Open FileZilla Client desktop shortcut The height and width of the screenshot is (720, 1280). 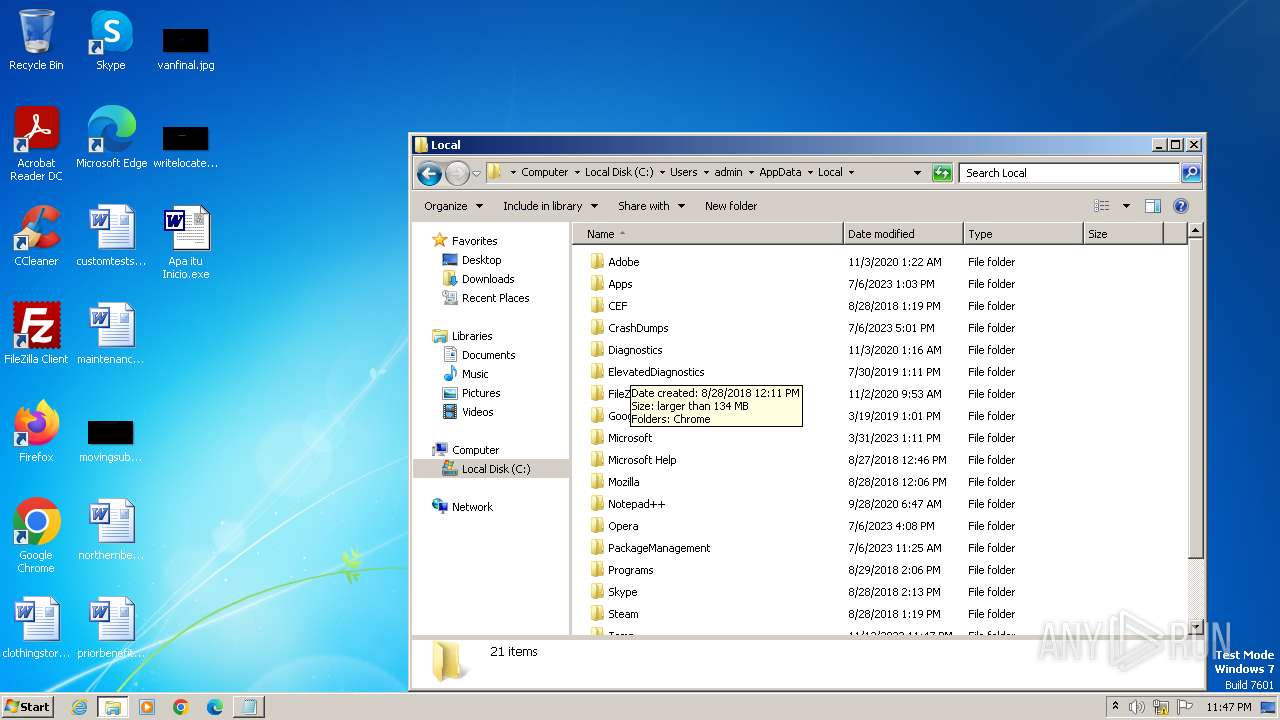pyautogui.click(x=36, y=334)
